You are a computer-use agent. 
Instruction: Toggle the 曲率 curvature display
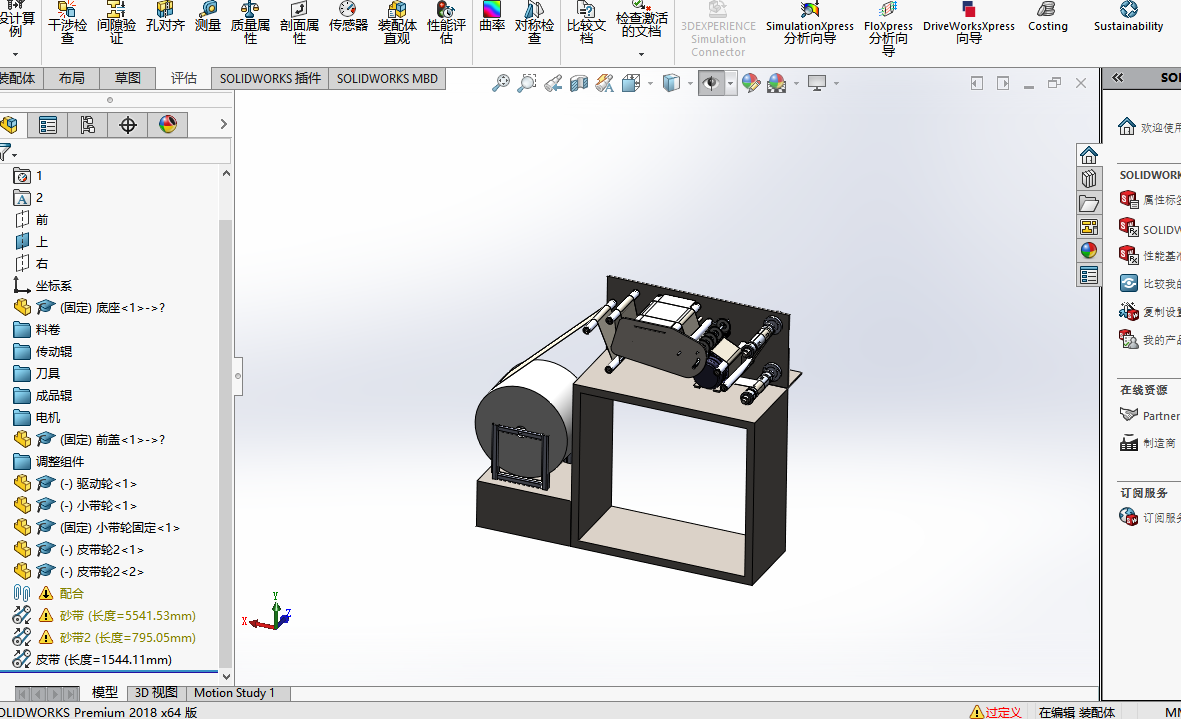(x=492, y=18)
